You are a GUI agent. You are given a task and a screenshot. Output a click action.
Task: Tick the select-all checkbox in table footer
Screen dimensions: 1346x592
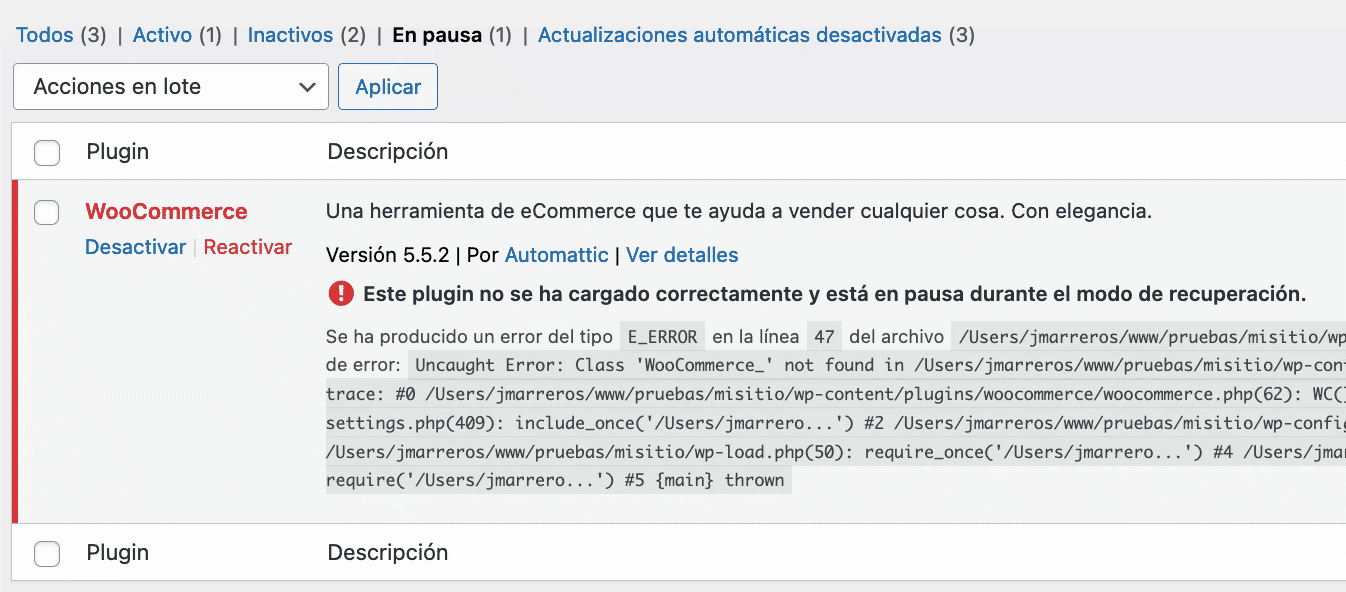point(47,553)
